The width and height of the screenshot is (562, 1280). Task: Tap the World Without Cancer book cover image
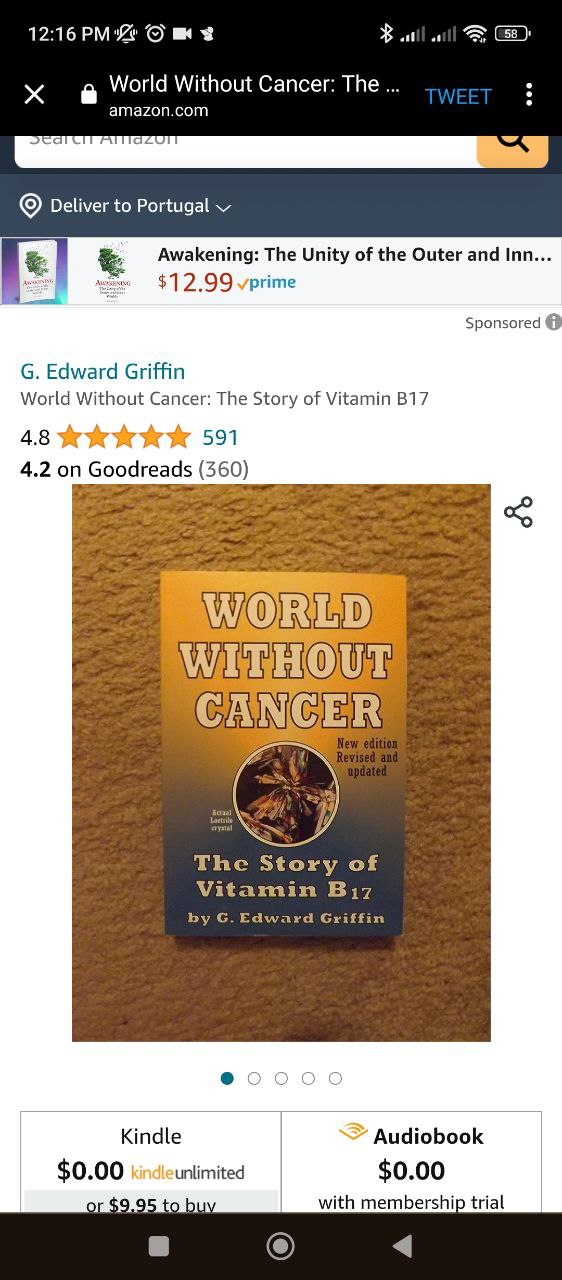(x=281, y=763)
